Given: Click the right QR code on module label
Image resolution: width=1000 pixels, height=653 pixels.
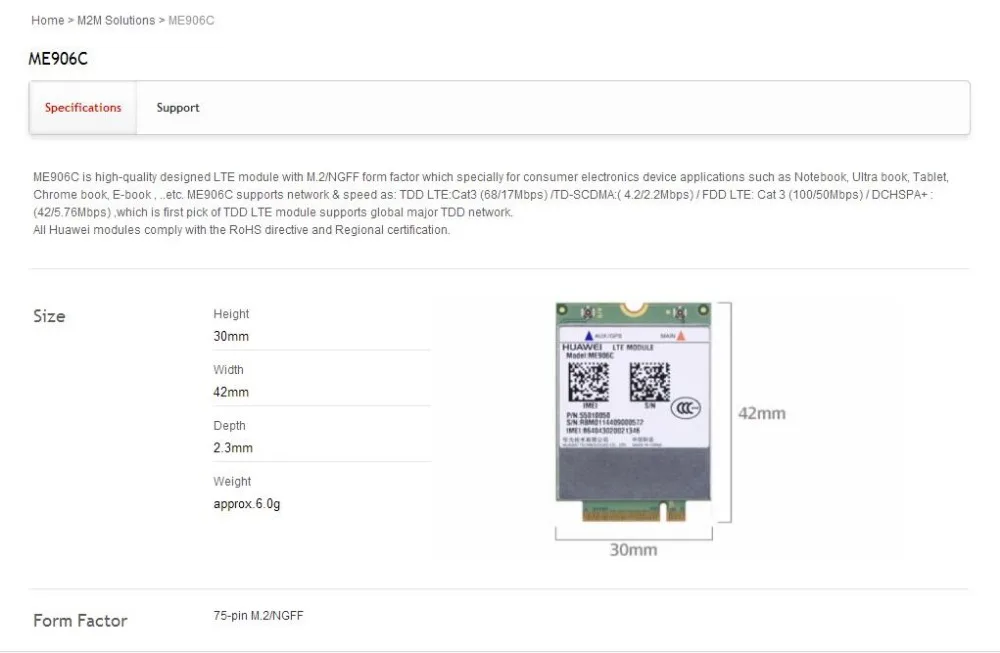Looking at the screenshot, I should pos(649,382).
